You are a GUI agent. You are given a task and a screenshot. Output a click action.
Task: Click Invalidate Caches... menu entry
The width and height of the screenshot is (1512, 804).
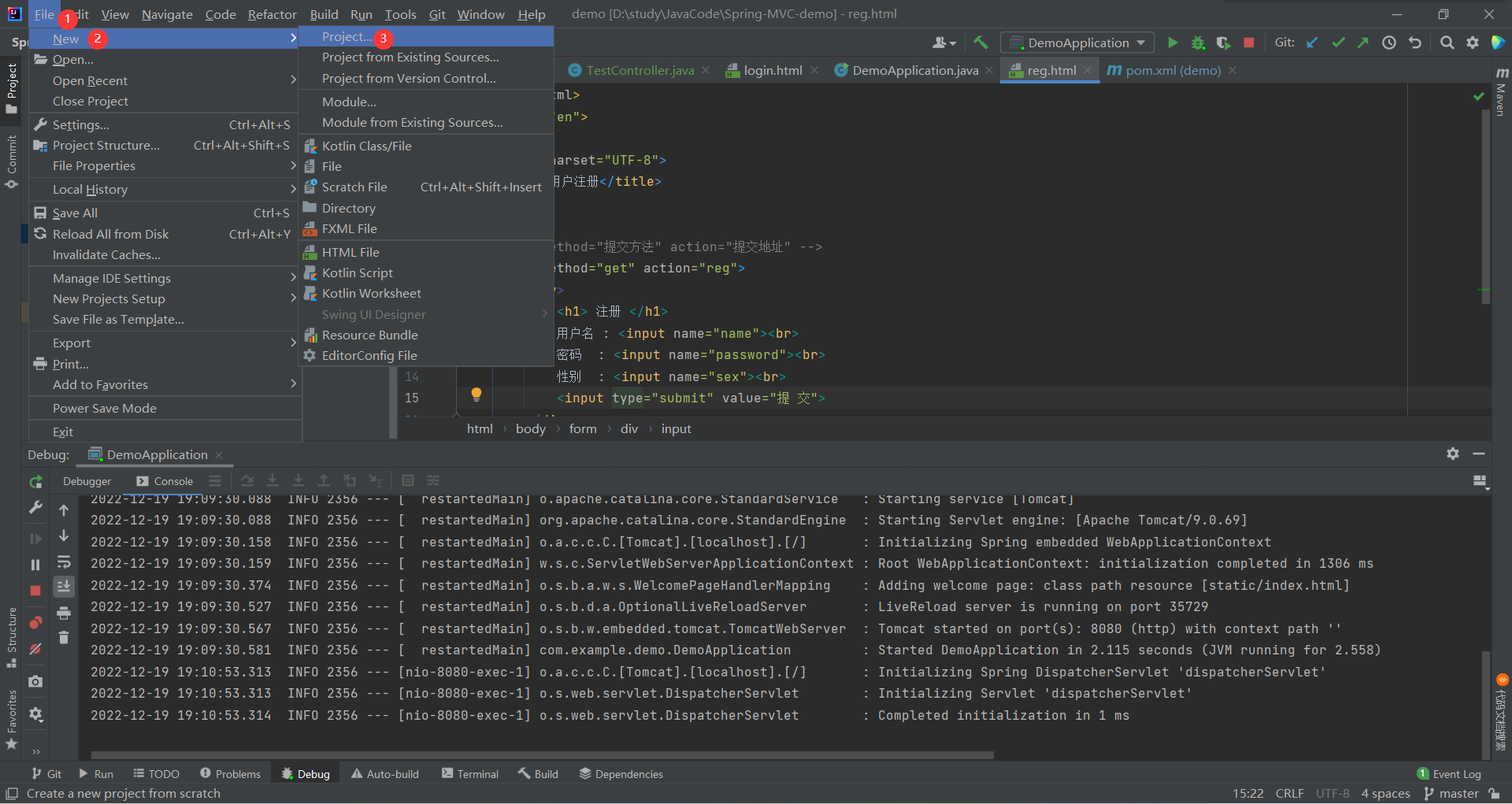[165, 254]
